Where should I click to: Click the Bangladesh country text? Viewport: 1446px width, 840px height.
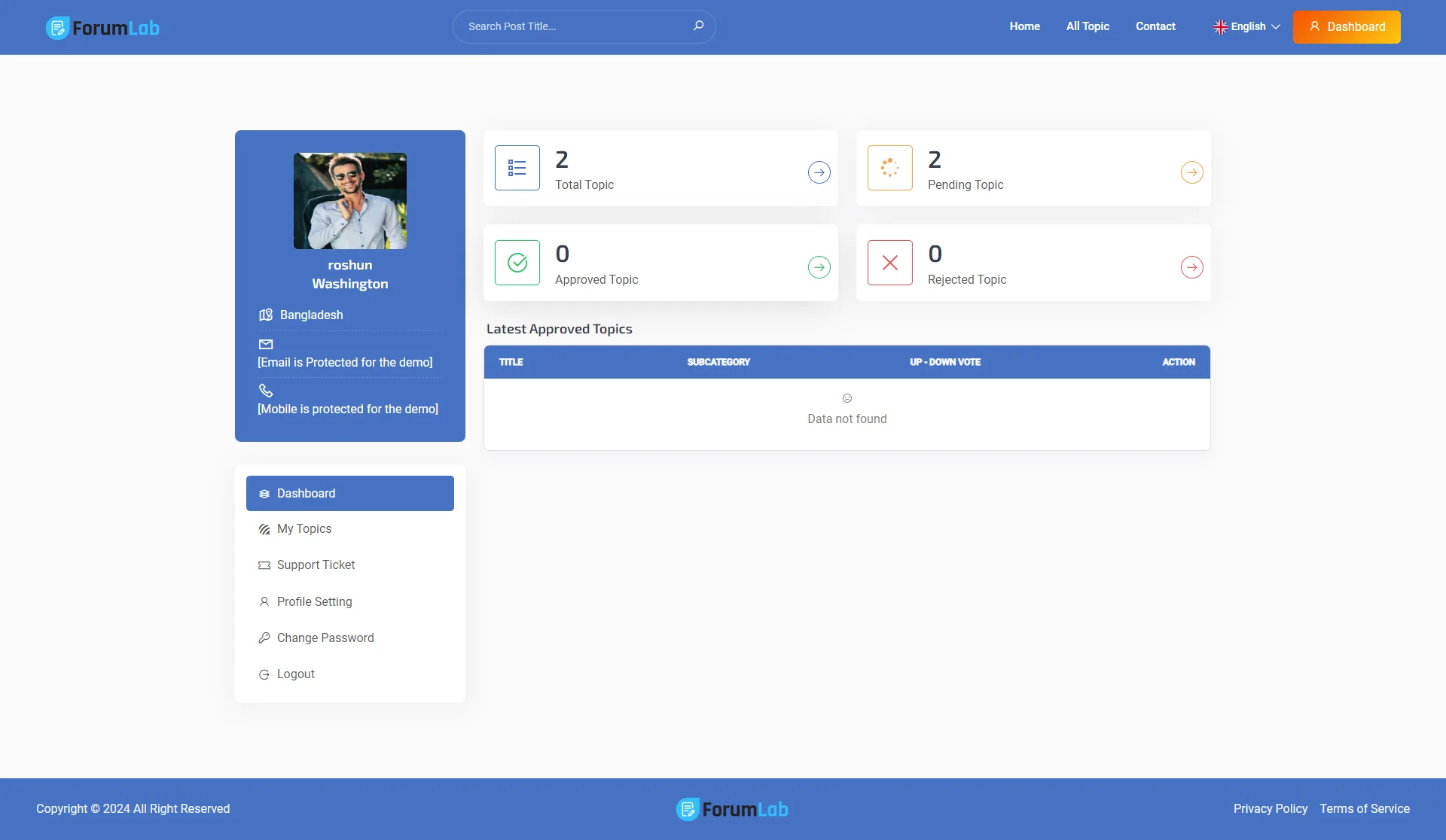pyautogui.click(x=312, y=315)
